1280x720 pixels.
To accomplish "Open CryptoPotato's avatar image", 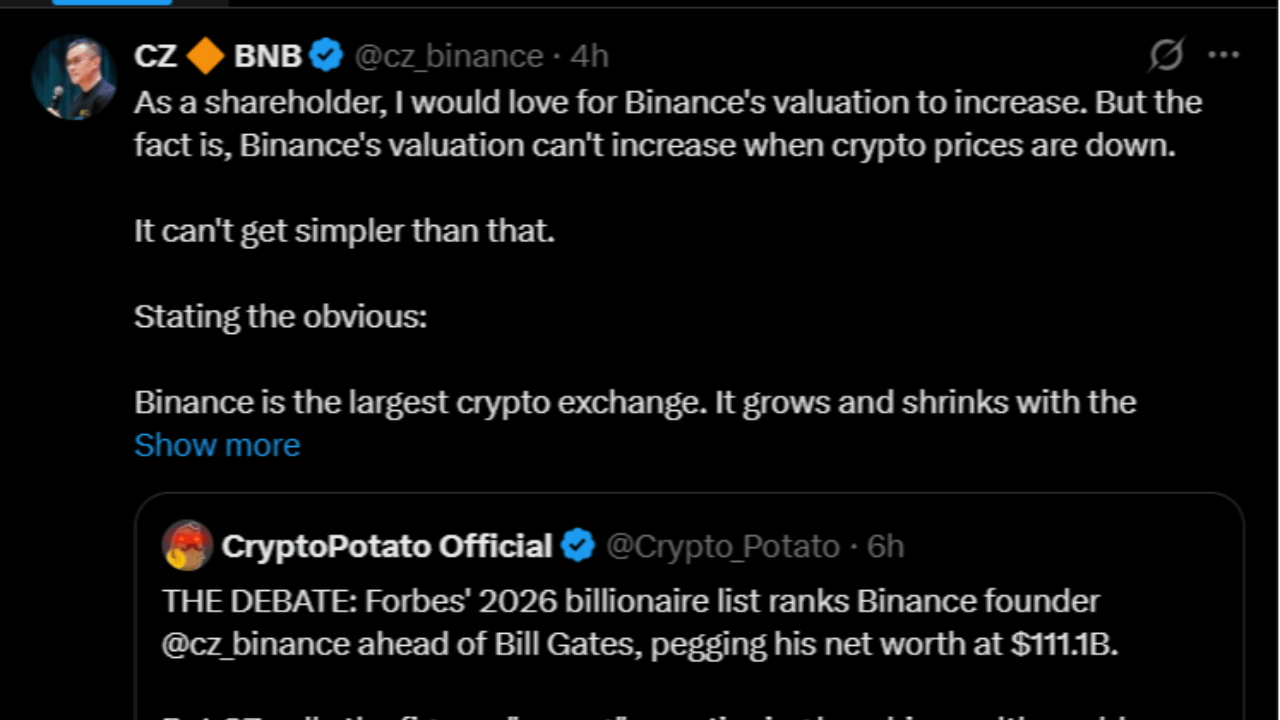I will click(x=187, y=546).
